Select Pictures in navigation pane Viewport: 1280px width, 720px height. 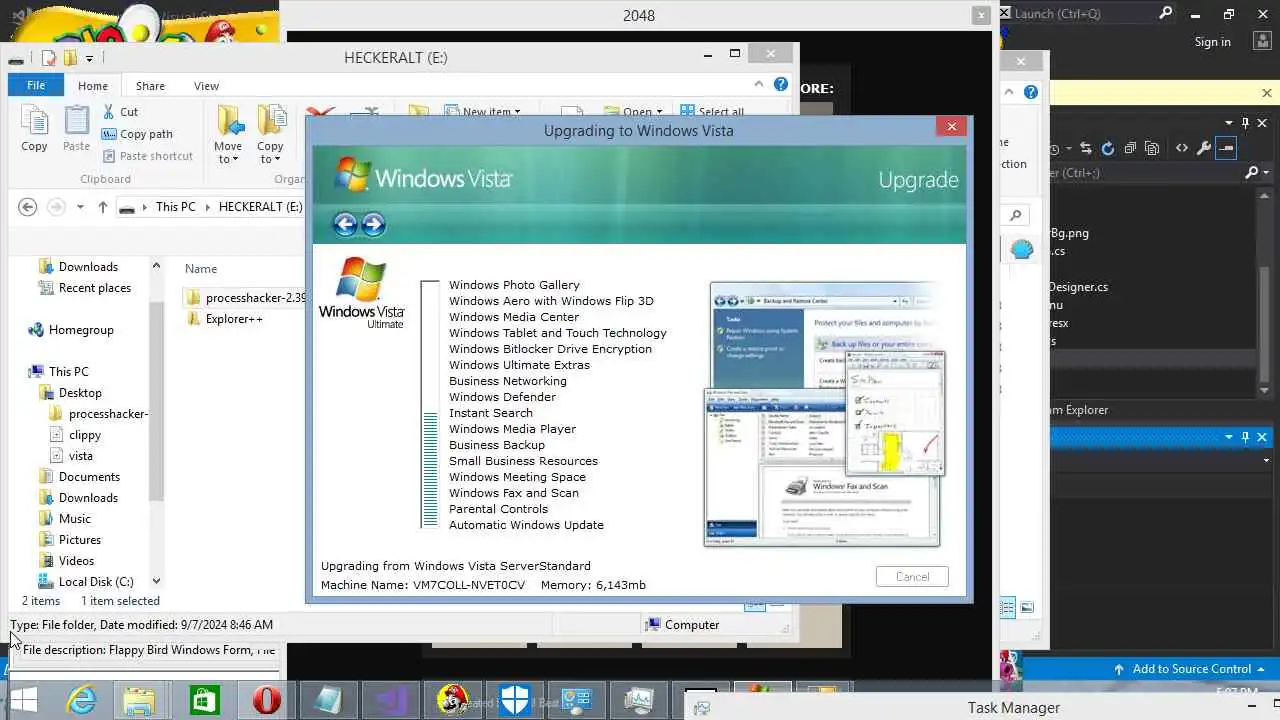tap(70, 540)
